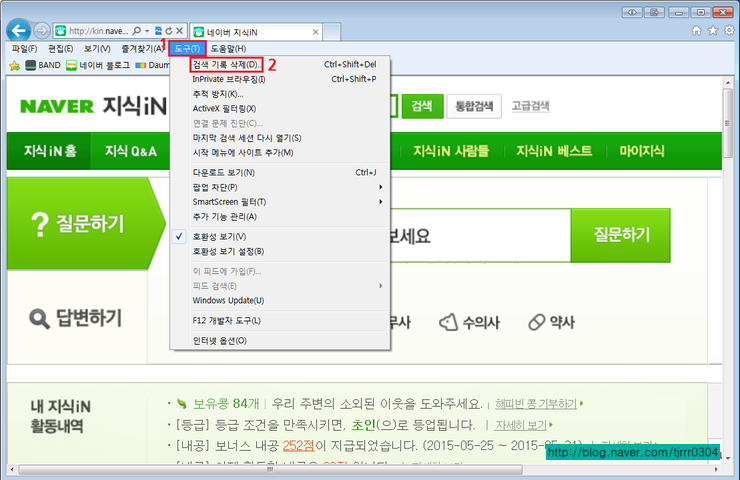Click the NAVER logo
Image resolution: width=740 pixels, height=480 pixels.
pos(57,106)
